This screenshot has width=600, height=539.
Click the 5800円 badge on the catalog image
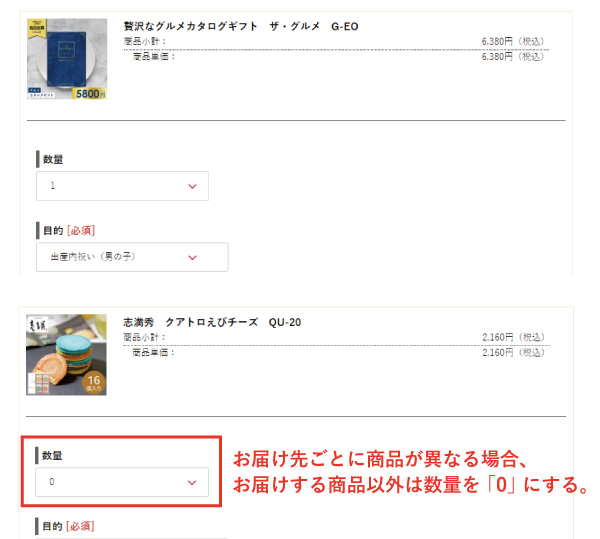90,94
